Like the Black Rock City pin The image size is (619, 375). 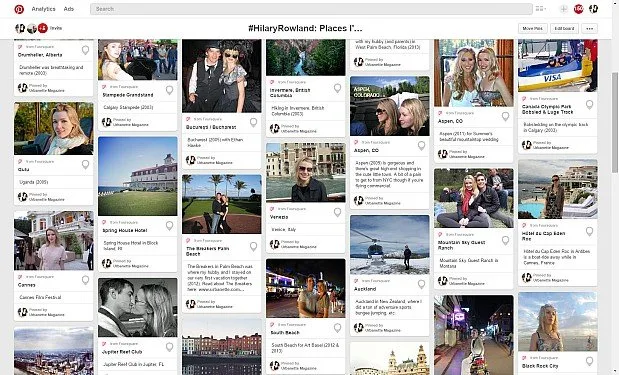pos(589,361)
